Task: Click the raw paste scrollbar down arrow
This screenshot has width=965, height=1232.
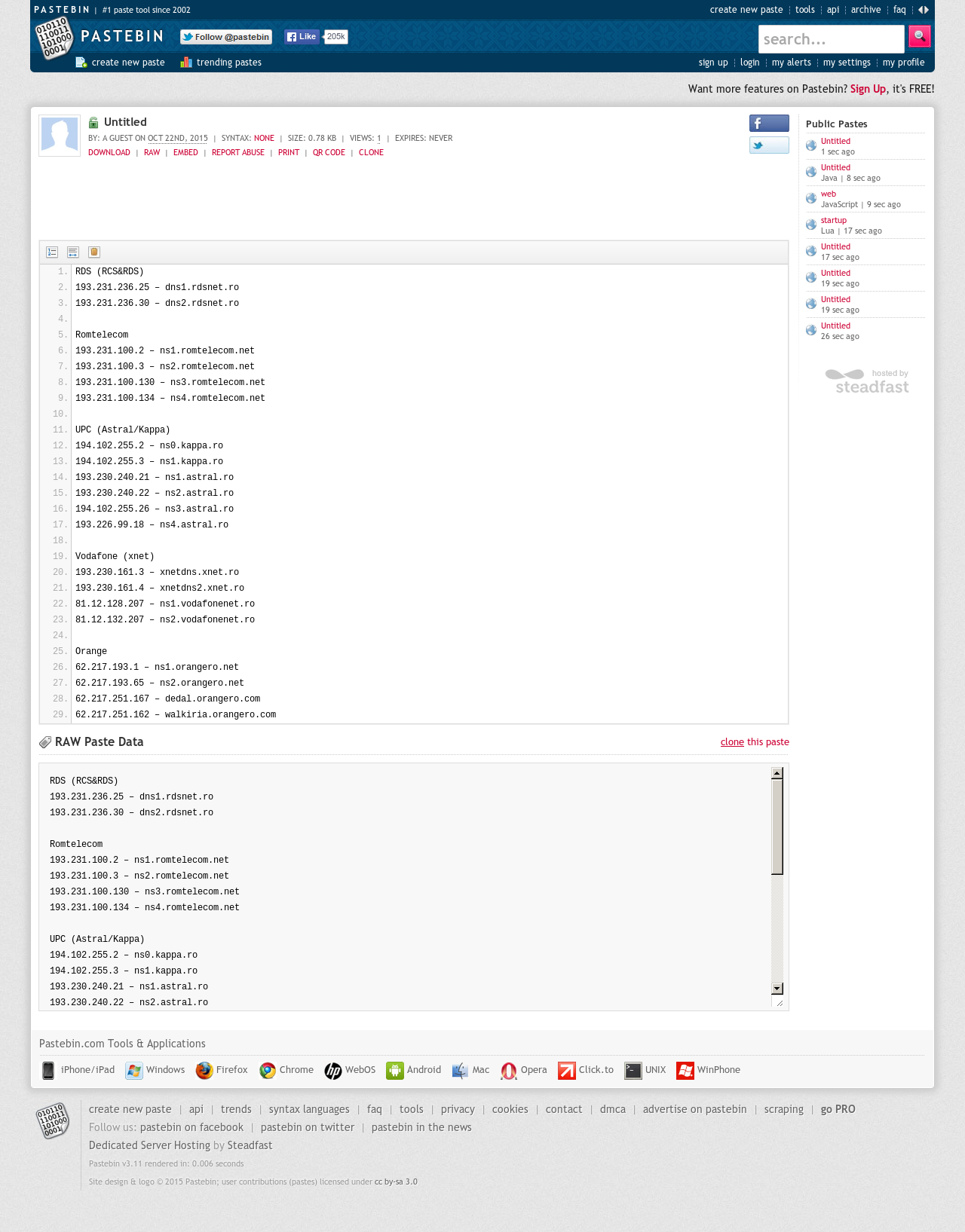Action: (777, 989)
